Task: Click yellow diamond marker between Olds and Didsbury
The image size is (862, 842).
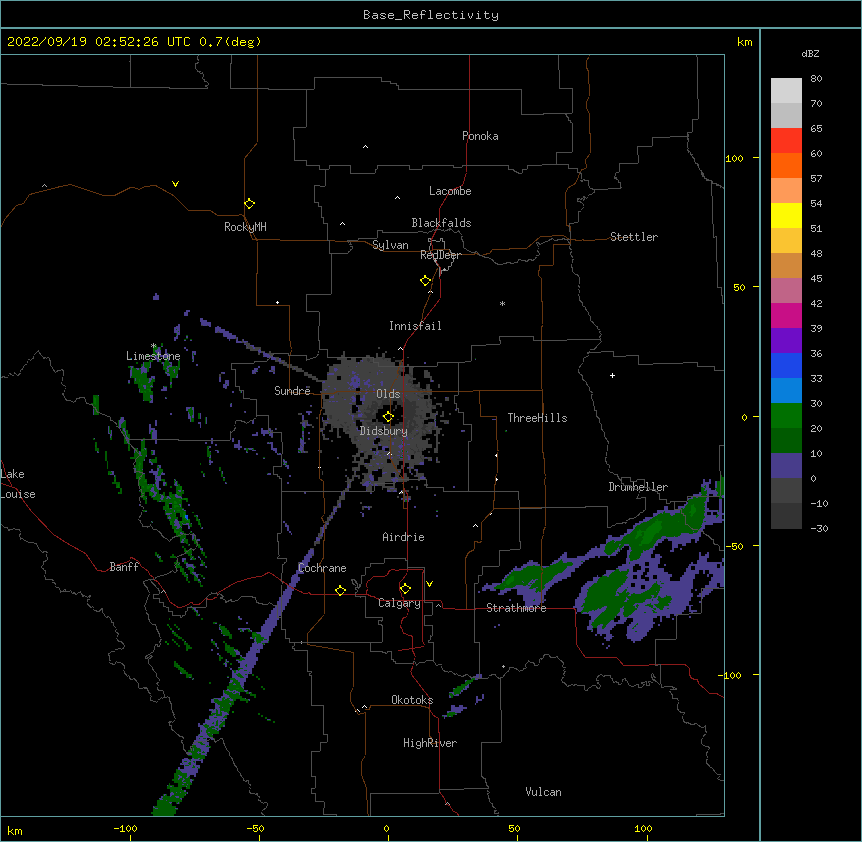Action: click(x=388, y=417)
